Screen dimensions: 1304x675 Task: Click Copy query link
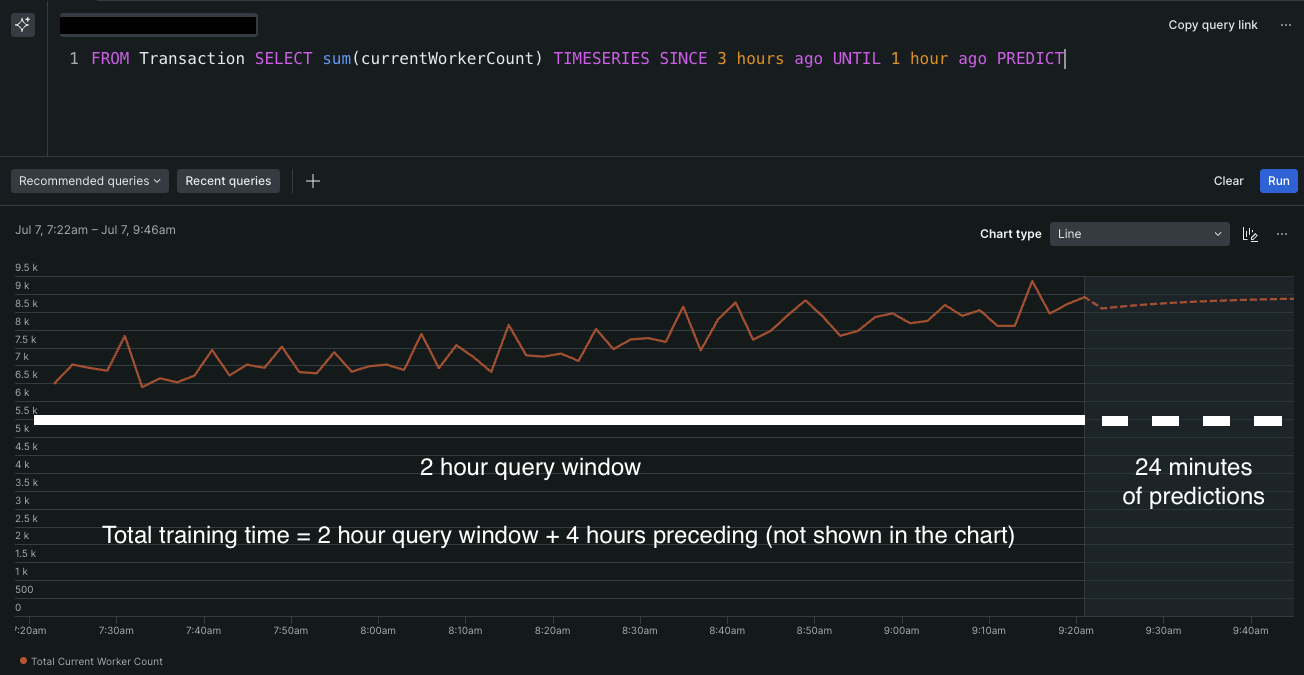click(x=1213, y=25)
